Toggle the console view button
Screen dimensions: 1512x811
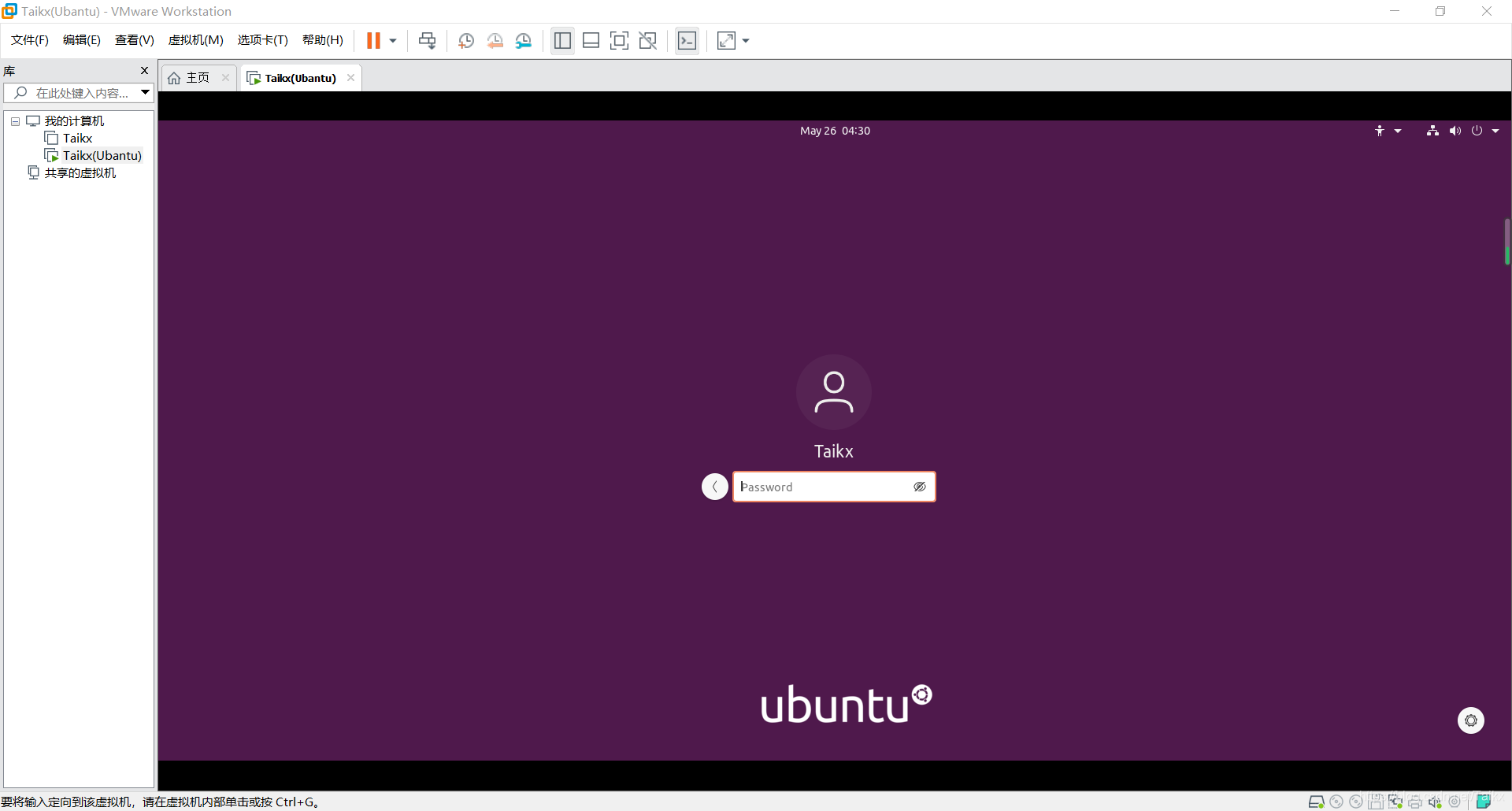(687, 41)
